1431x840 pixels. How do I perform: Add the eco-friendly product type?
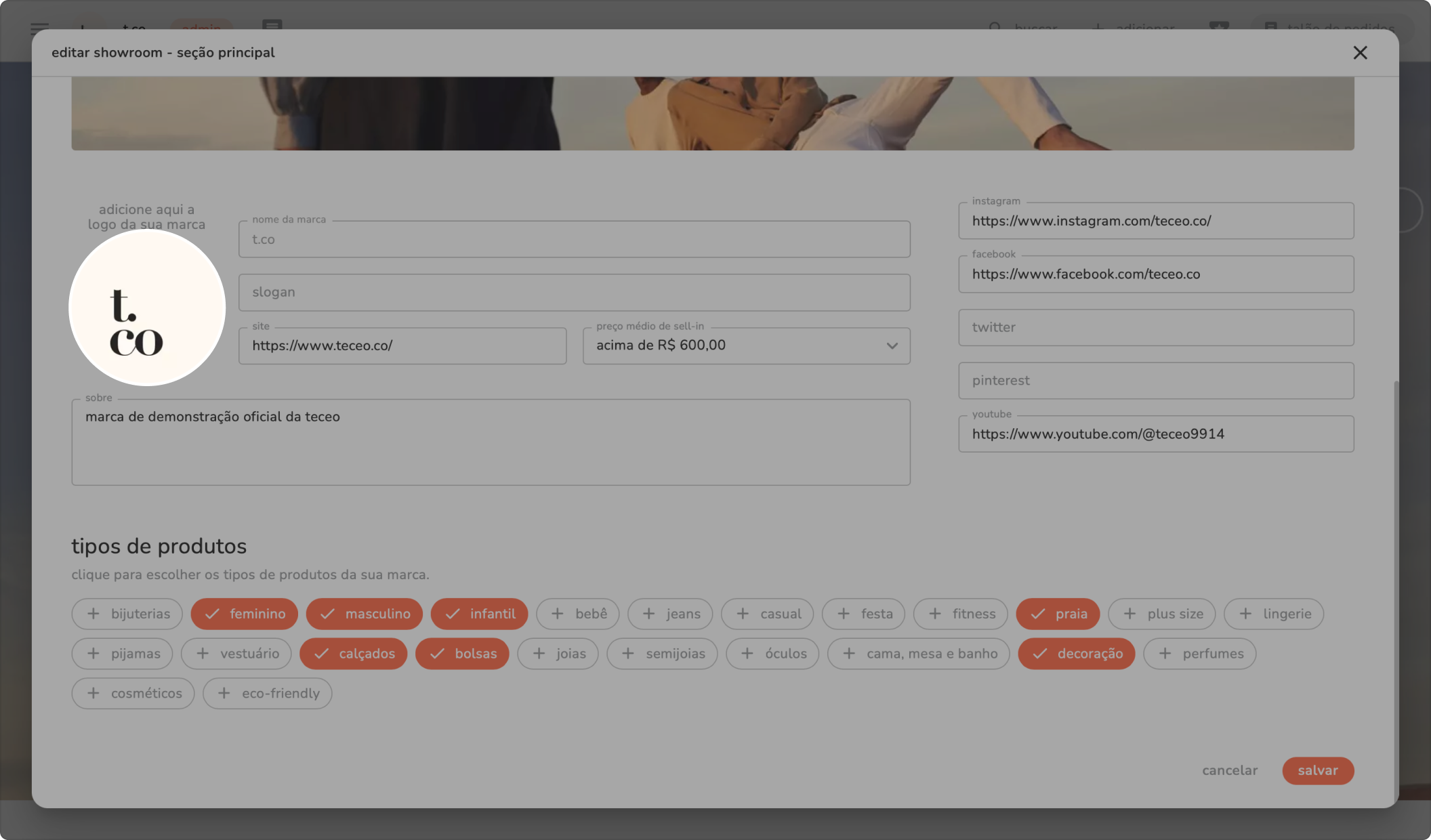(x=267, y=694)
